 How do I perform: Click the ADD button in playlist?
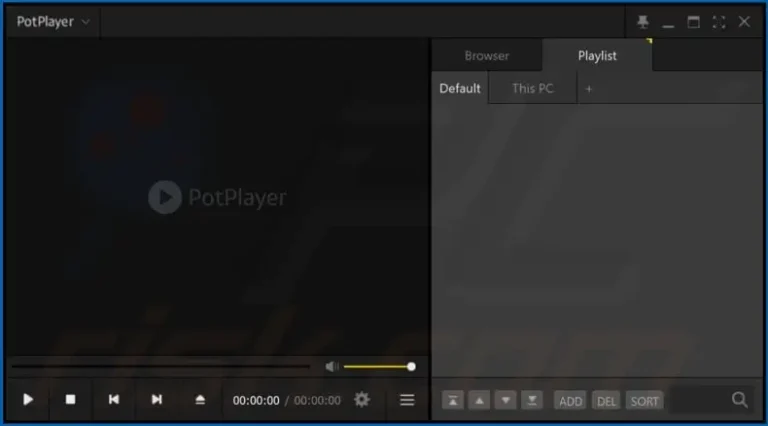coord(570,401)
